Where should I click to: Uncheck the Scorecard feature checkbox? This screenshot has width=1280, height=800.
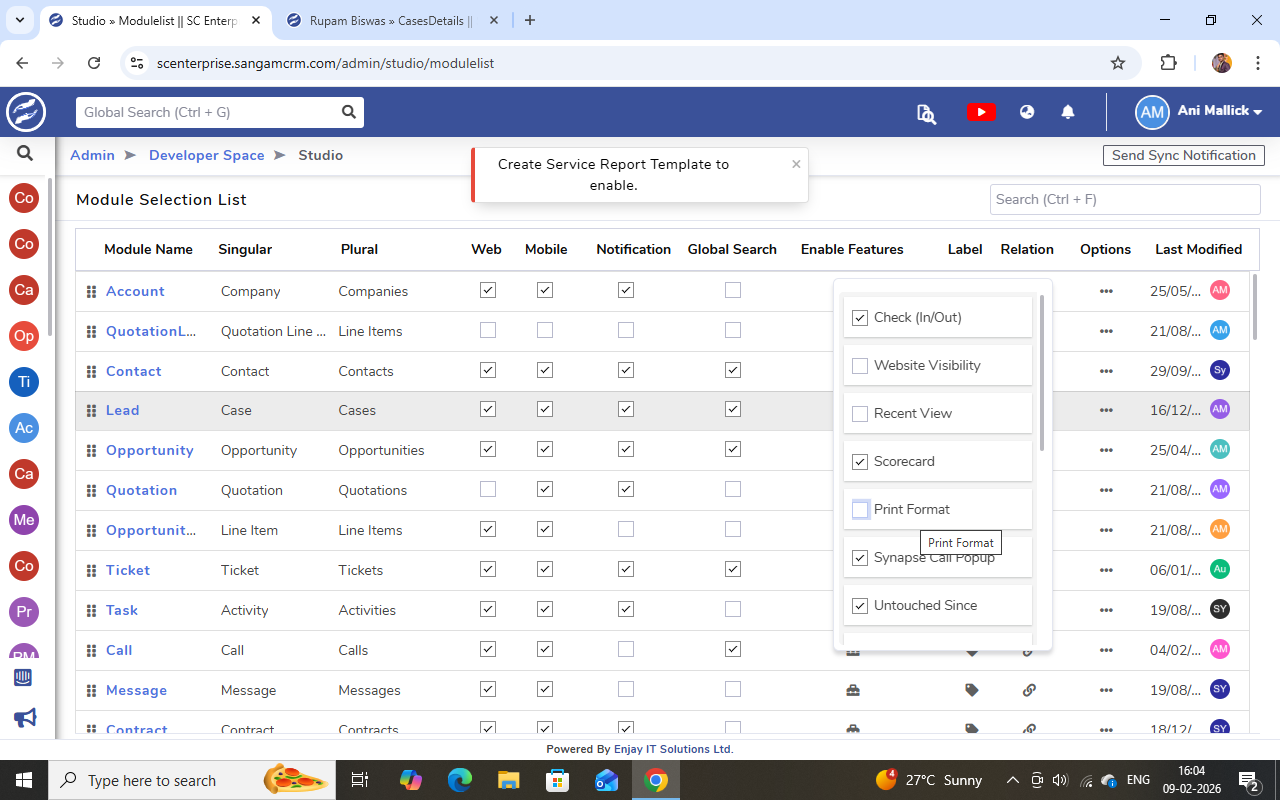click(x=860, y=462)
